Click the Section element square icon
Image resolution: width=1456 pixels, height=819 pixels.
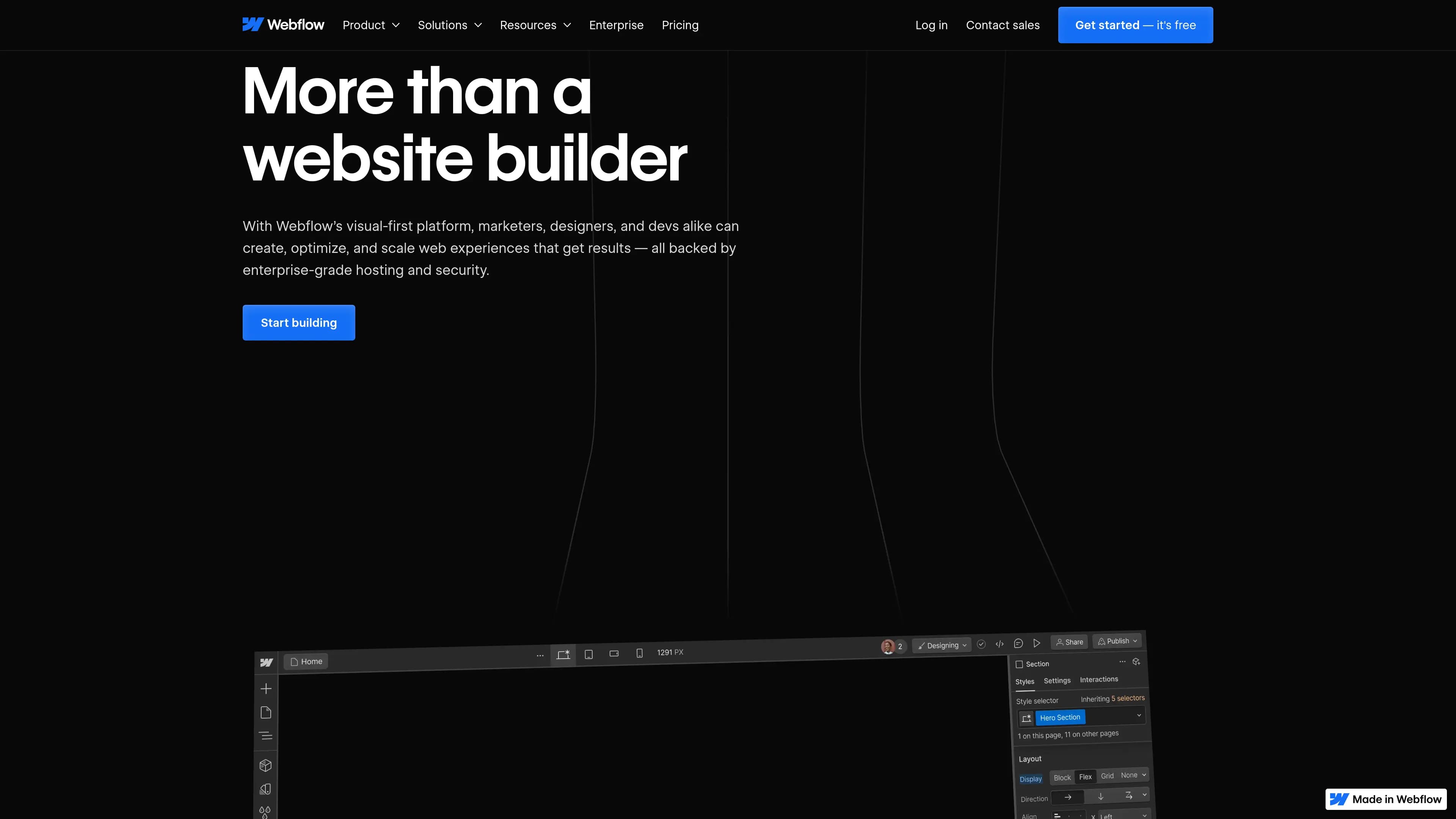(1019, 664)
